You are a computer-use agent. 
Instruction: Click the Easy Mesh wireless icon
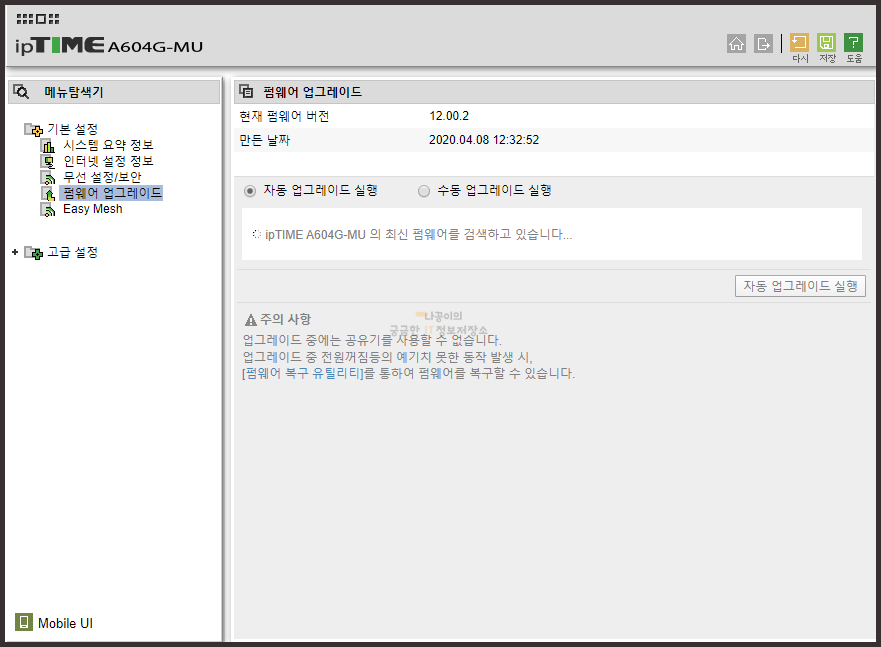tap(49, 209)
